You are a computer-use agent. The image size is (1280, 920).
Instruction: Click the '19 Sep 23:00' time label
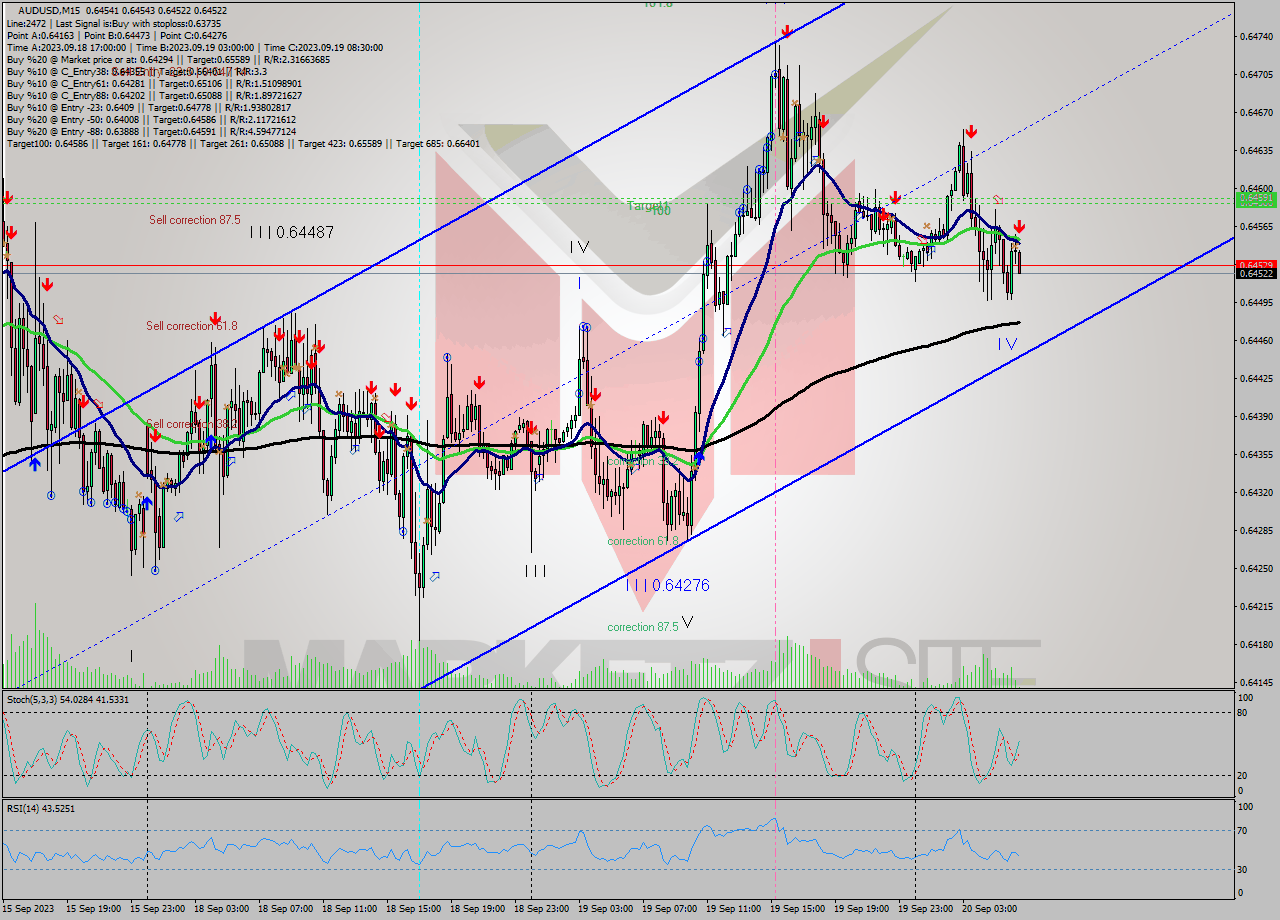pyautogui.click(x=925, y=909)
